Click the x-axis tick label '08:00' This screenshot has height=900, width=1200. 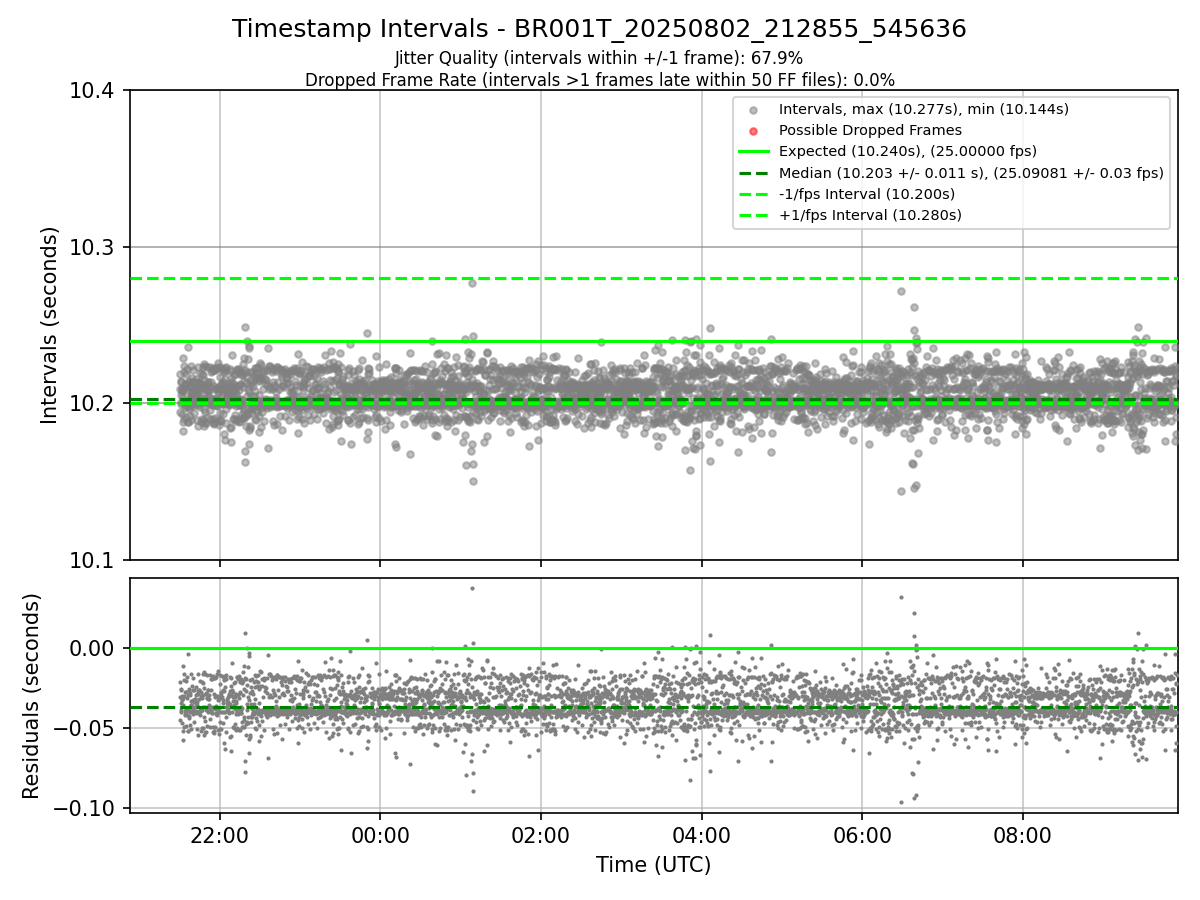point(1022,835)
